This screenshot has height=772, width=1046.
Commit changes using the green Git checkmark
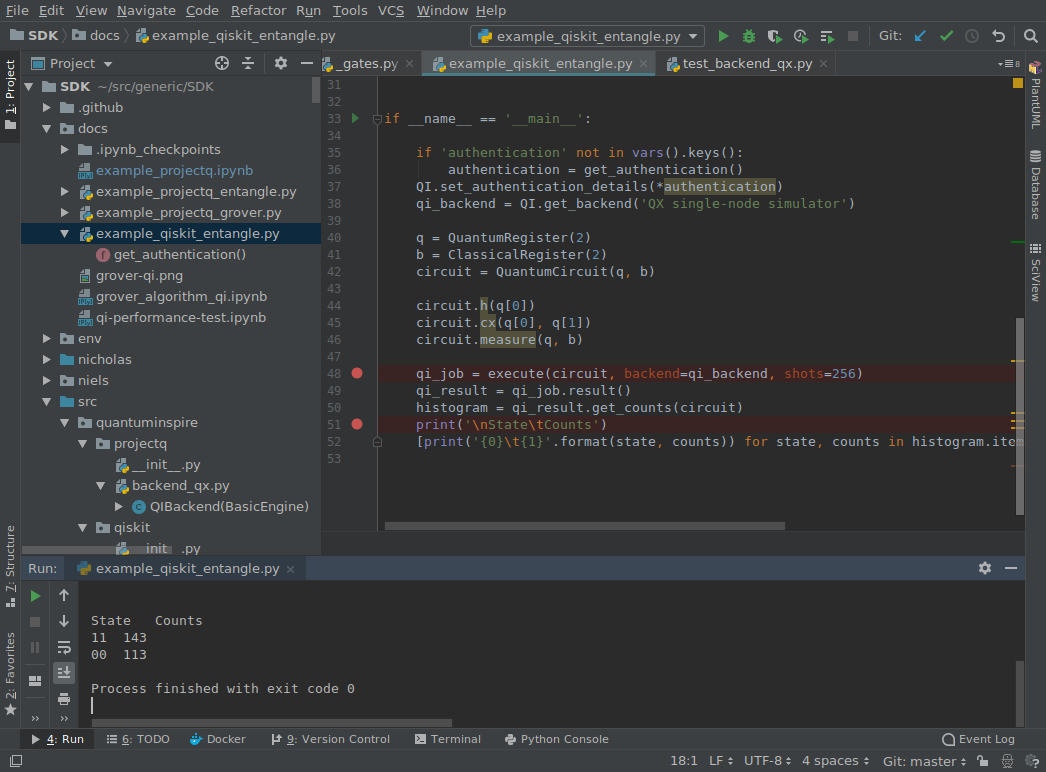point(946,36)
